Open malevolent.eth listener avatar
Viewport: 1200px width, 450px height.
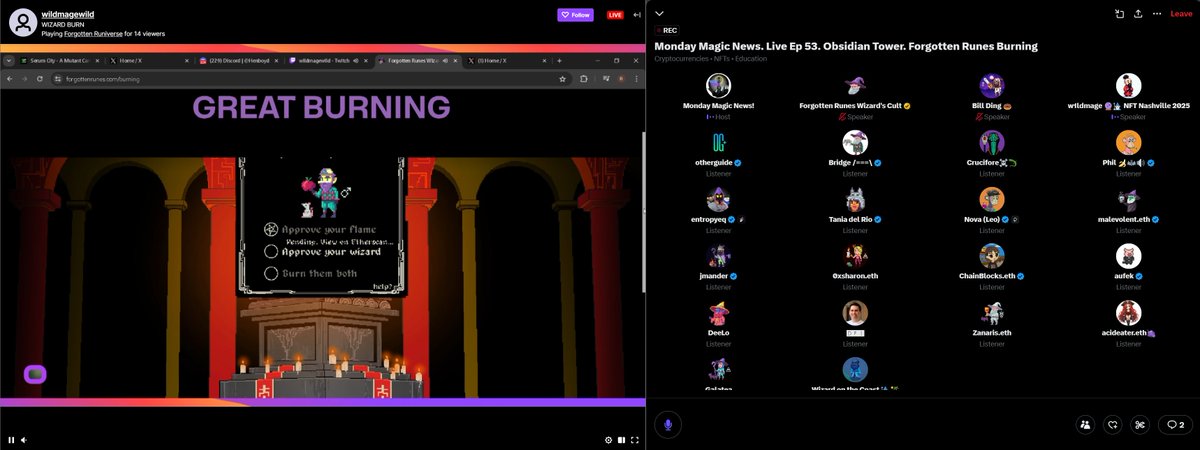pos(1128,199)
